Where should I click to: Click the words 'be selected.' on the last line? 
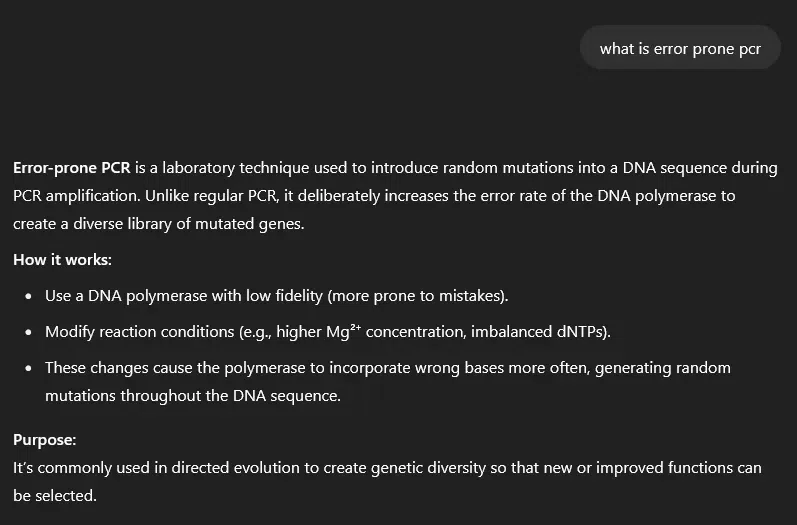55,496
